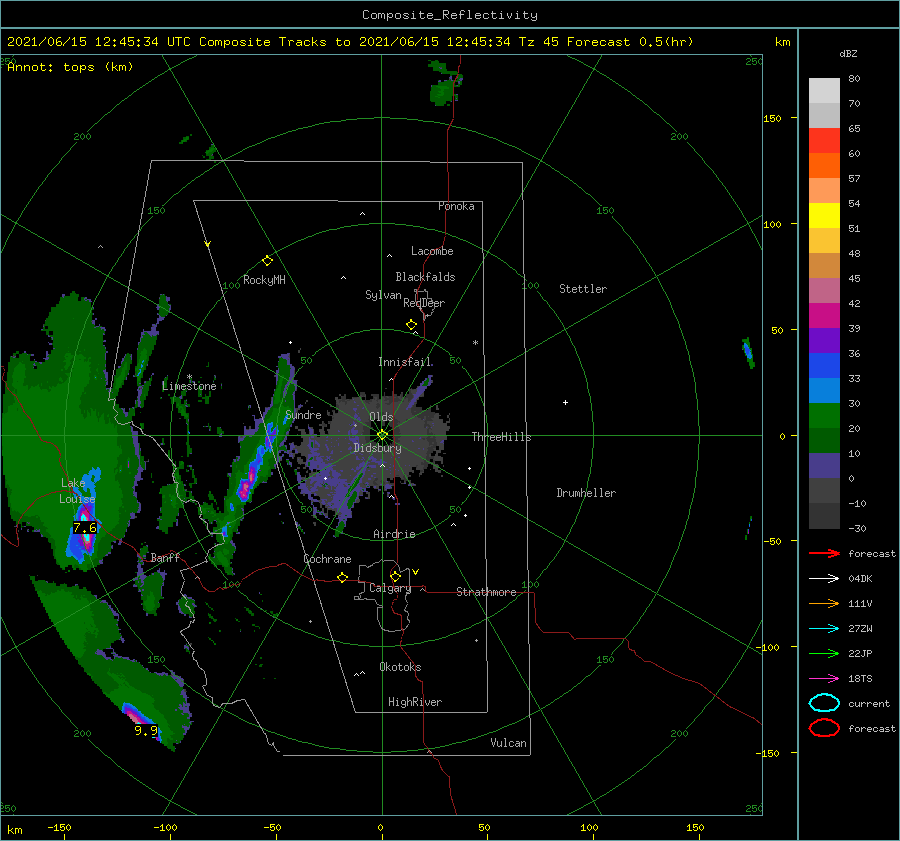900x841 pixels.
Task: Pick the green 22JP arrow legend entry
Action: pyautogui.click(x=824, y=653)
